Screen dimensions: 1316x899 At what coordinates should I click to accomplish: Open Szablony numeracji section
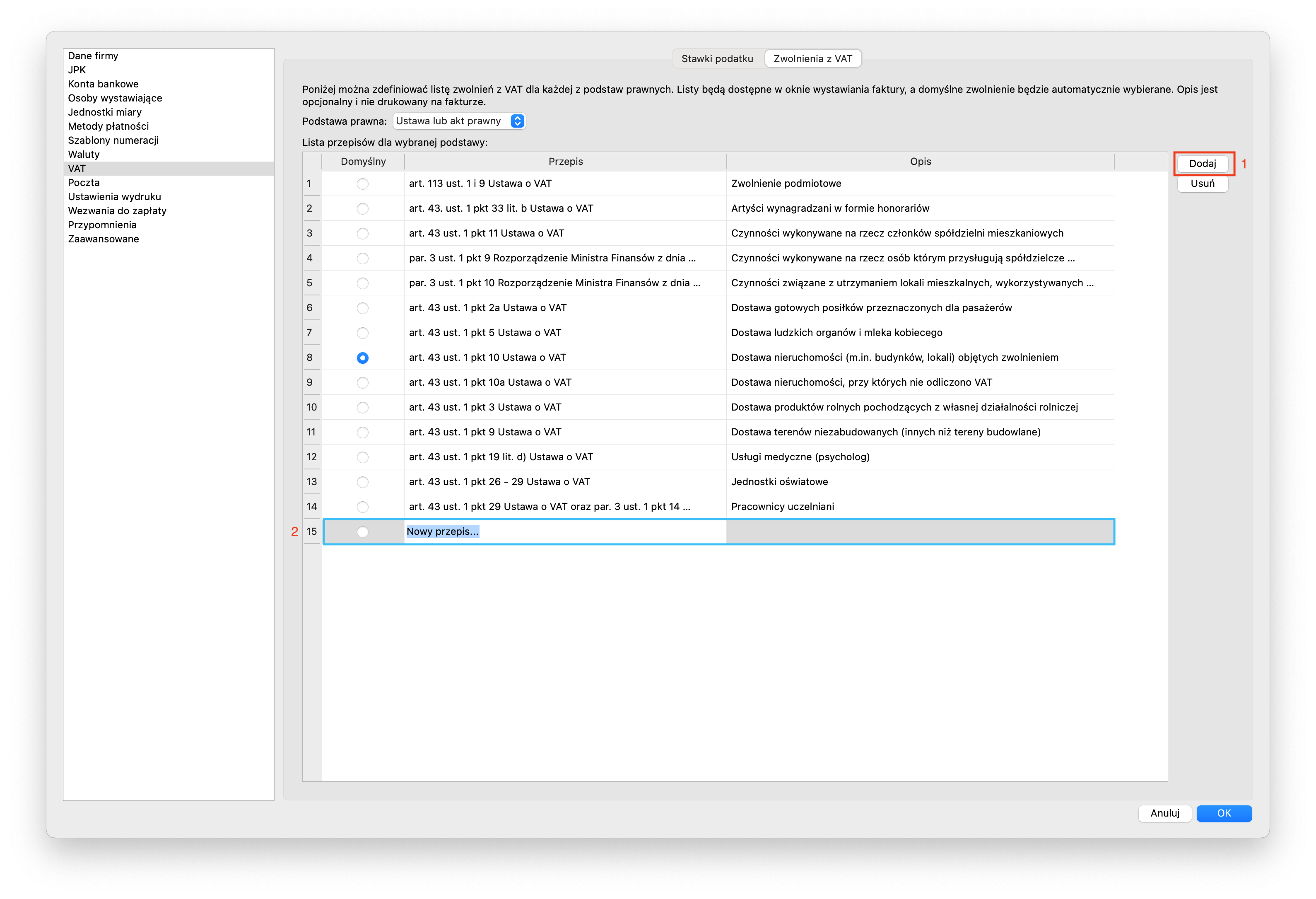(169, 140)
